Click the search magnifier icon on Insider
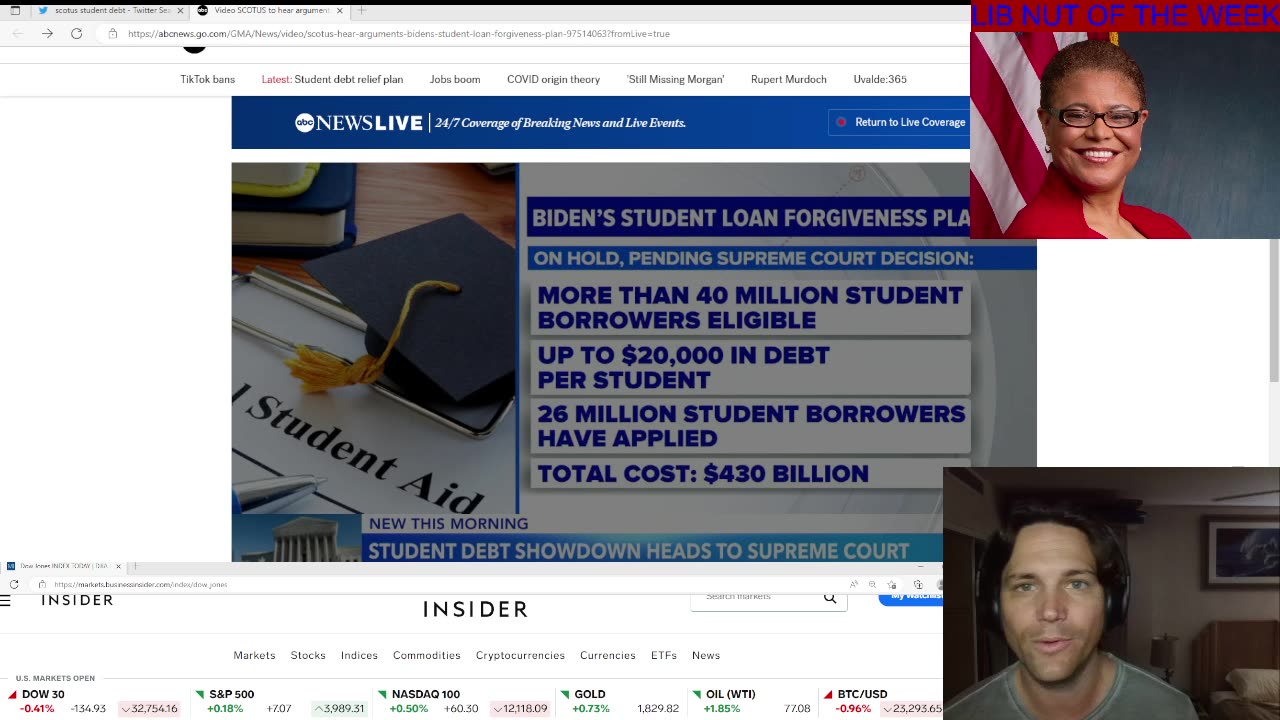Image resolution: width=1280 pixels, height=720 pixels. [830, 598]
